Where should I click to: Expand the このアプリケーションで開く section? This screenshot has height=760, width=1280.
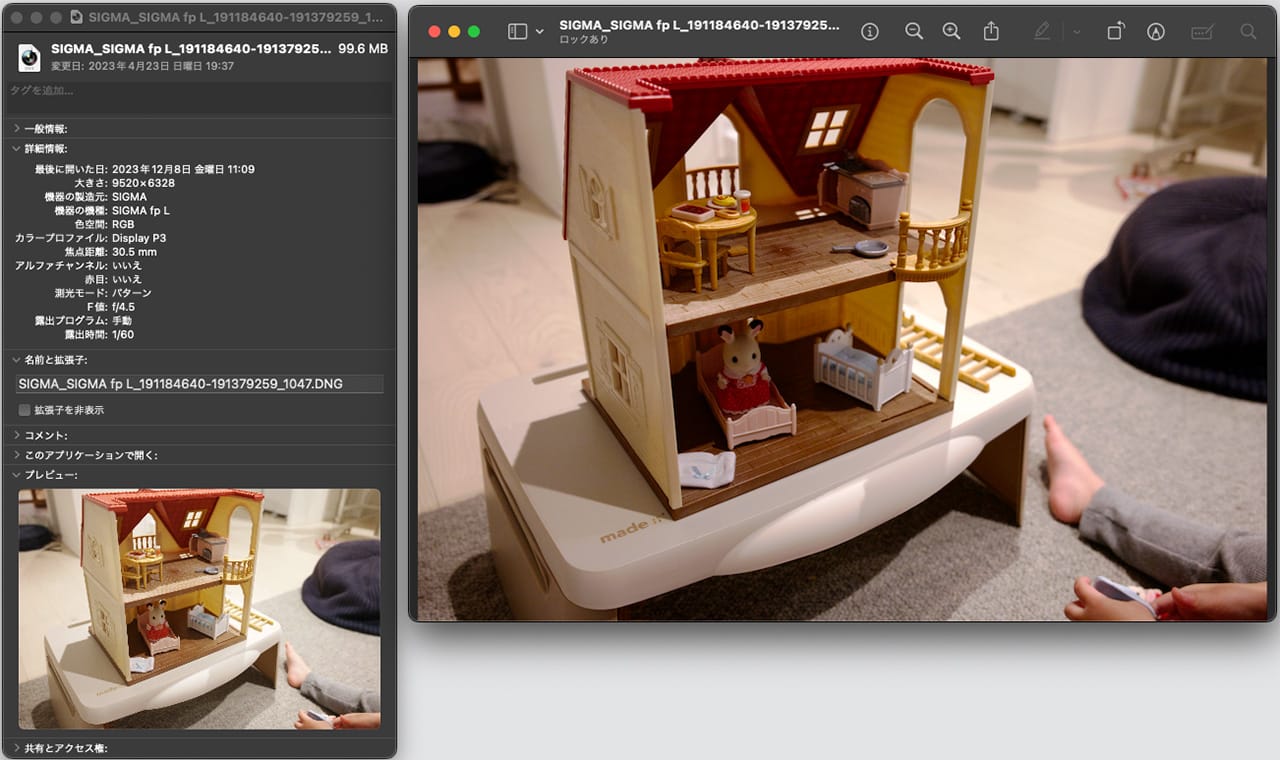tap(16, 455)
